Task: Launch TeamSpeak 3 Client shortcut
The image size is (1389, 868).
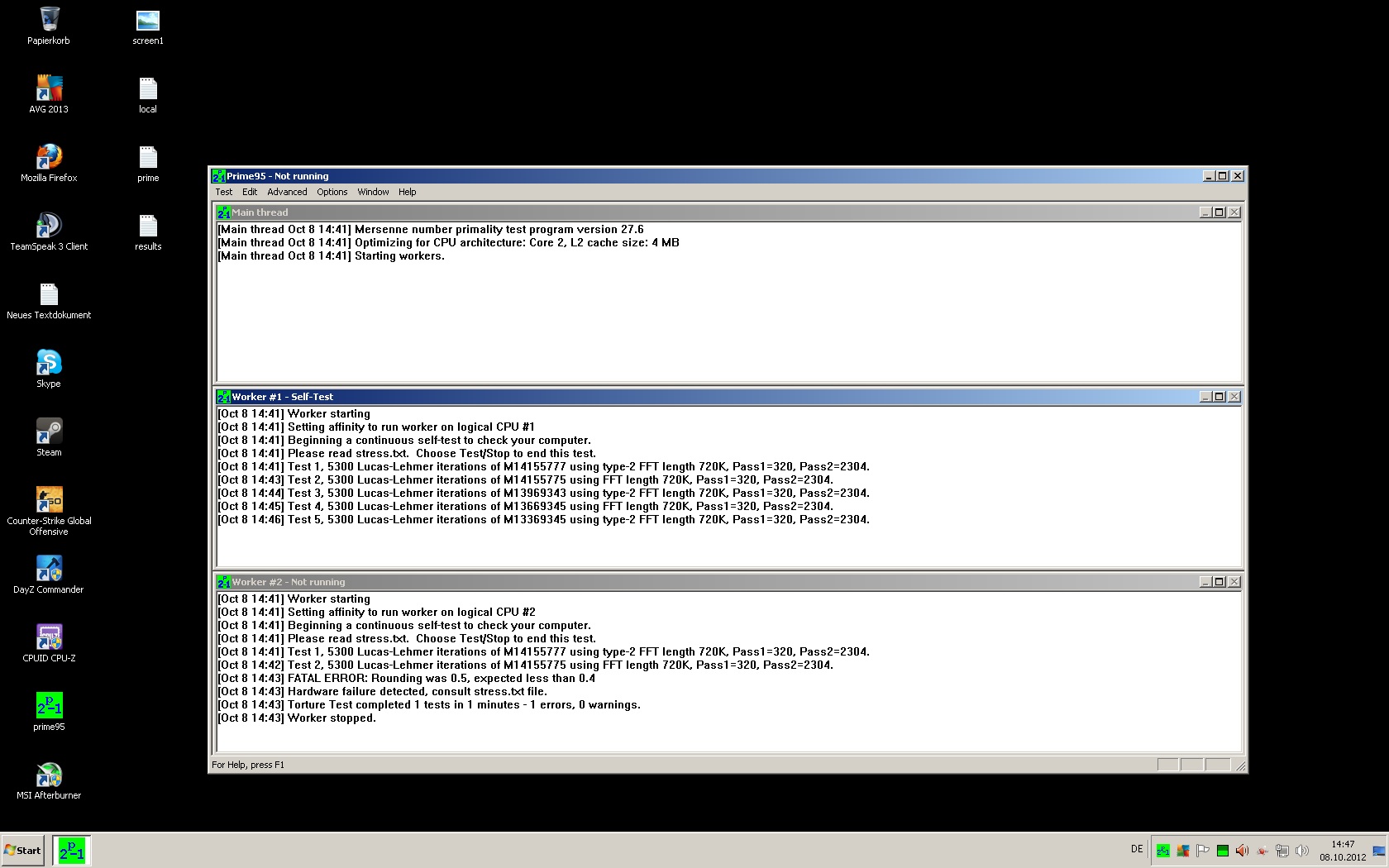Action: click(x=49, y=231)
